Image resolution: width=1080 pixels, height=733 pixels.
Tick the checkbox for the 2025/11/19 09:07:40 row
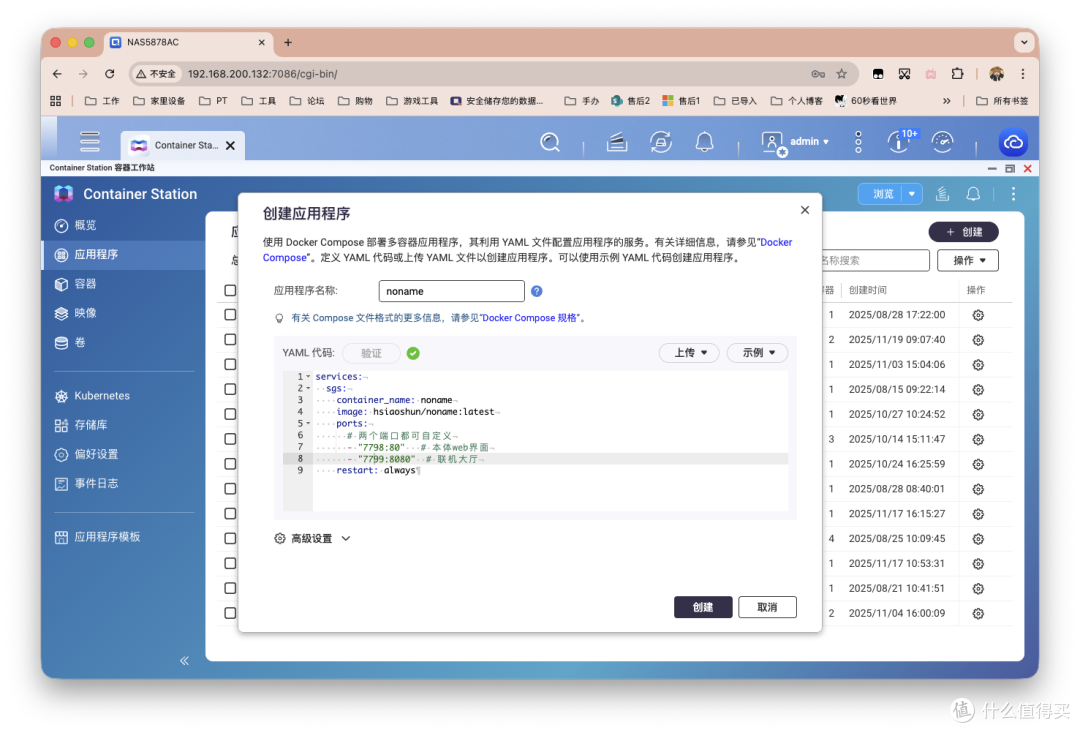click(230, 340)
